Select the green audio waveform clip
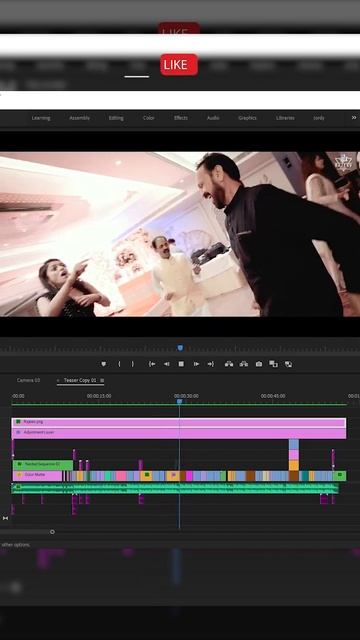The image size is (360, 640). (175, 489)
